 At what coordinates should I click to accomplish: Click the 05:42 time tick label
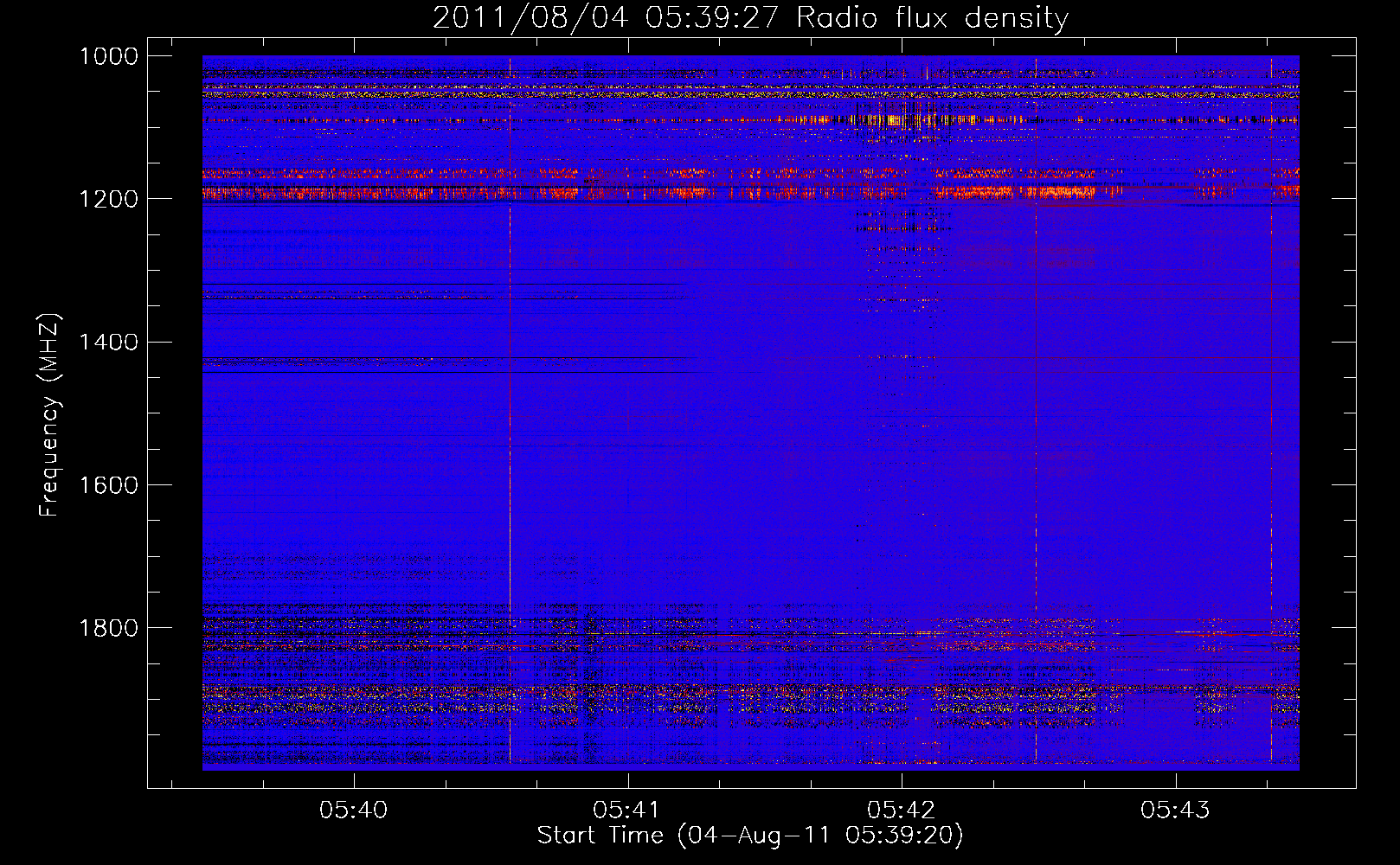901,811
